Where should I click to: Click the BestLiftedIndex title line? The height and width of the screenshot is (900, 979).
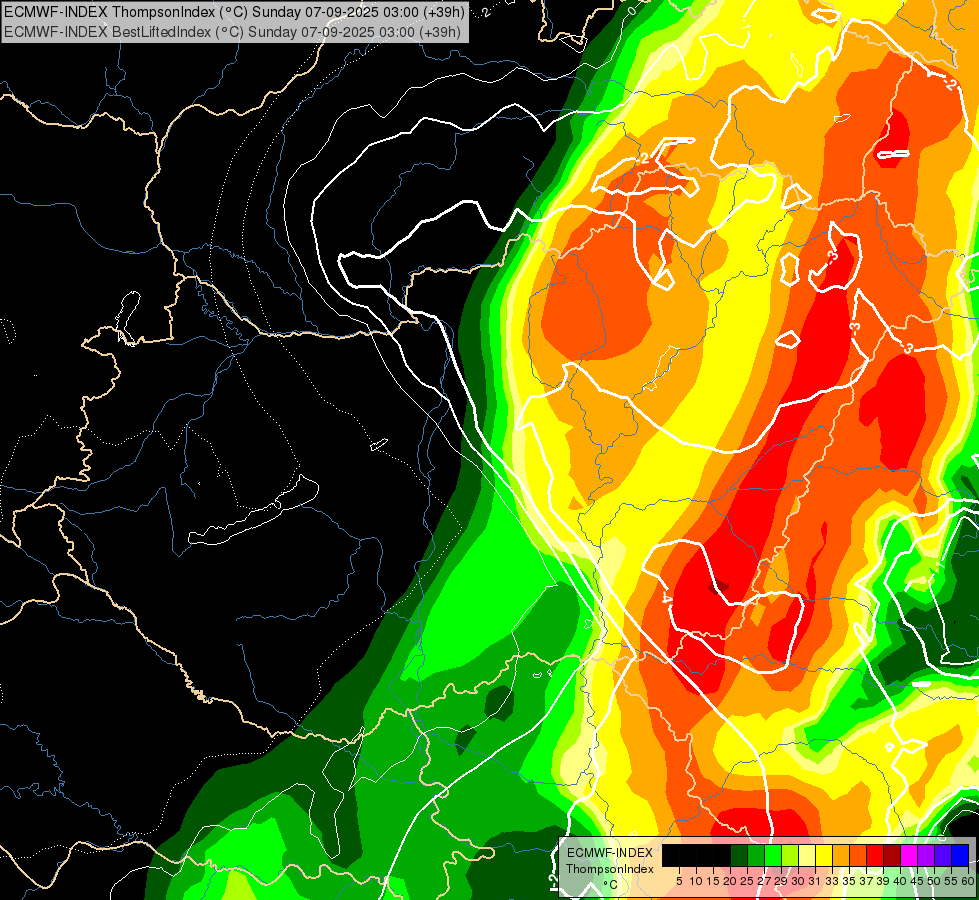click(232, 31)
